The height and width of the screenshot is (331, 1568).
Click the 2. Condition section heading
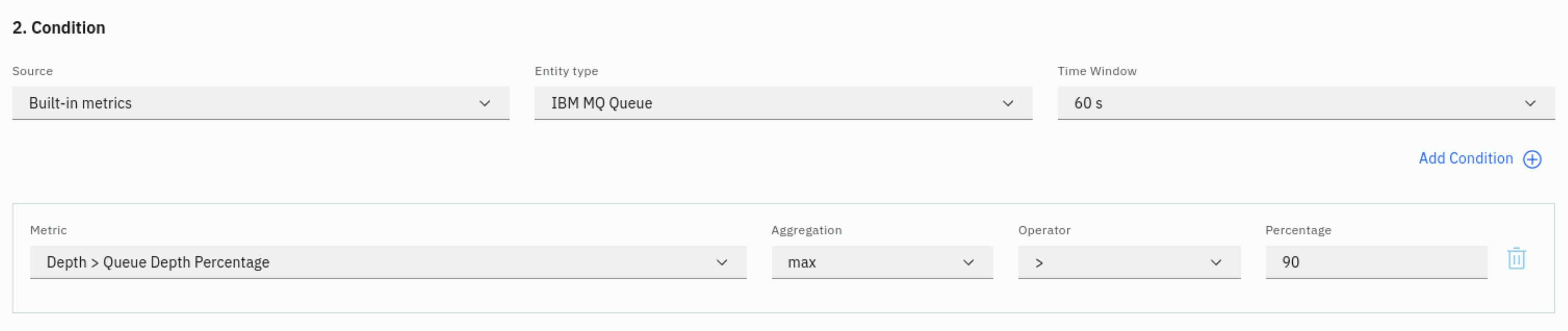point(59,28)
